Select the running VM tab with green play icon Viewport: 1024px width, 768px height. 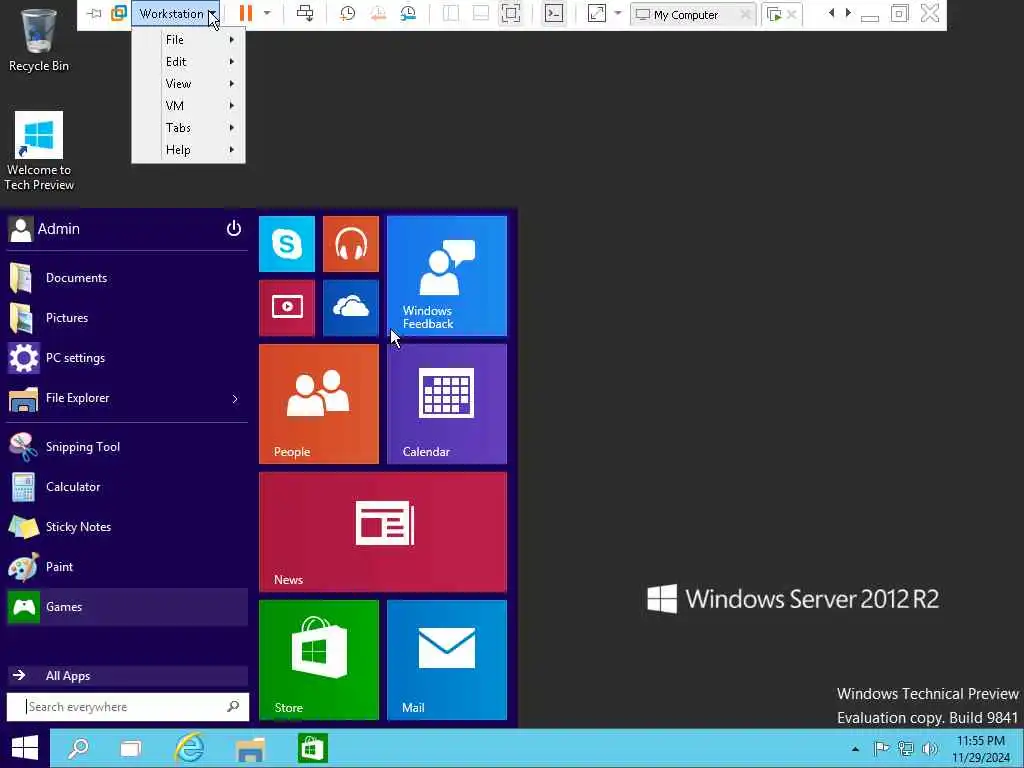click(775, 14)
